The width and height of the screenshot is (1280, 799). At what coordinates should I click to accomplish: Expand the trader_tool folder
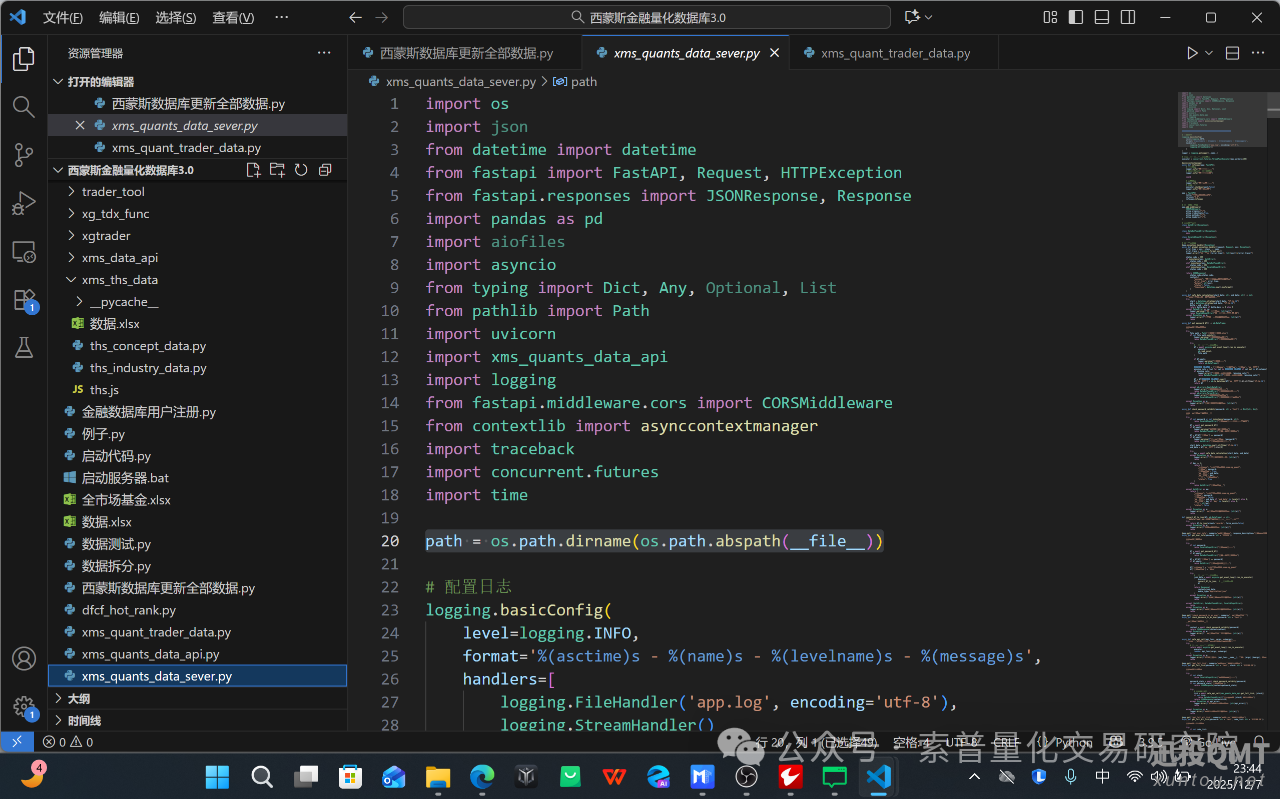(113, 192)
